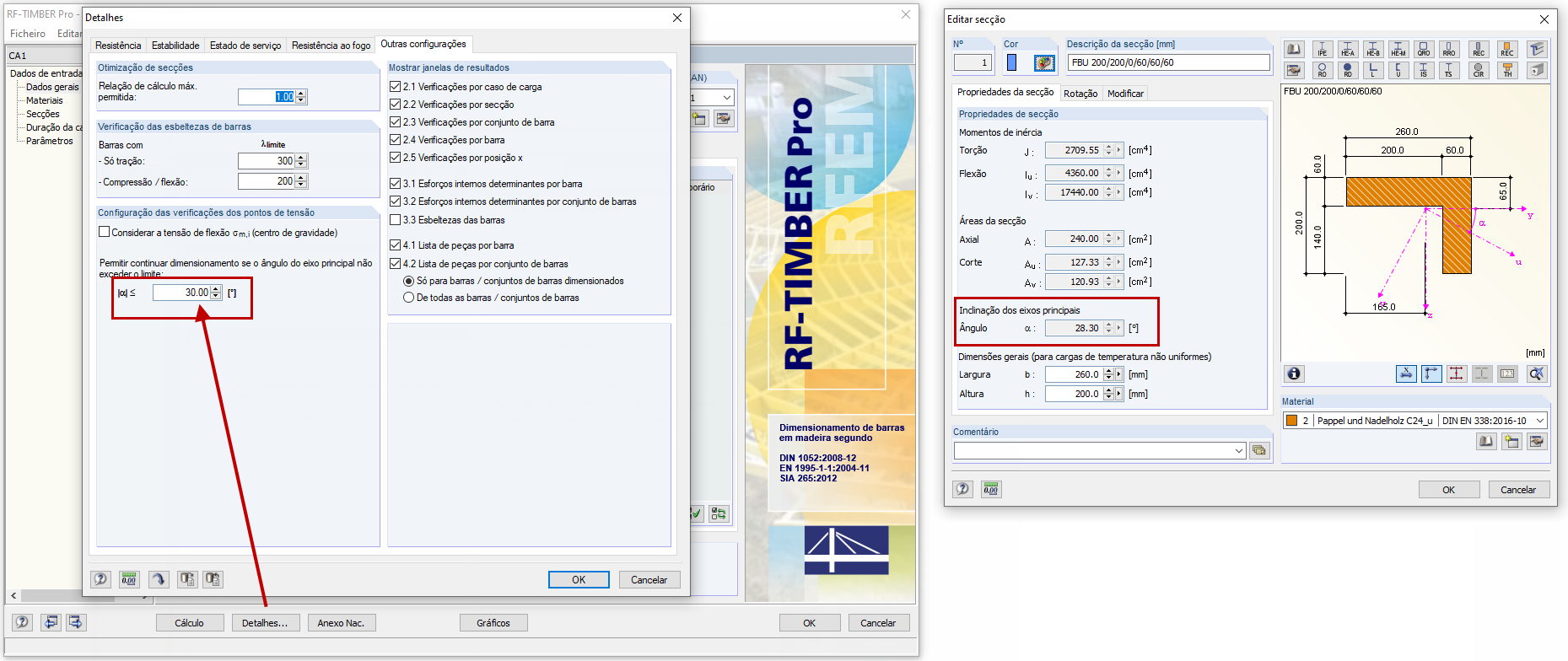Increase Relação de cálculo máx. value

click(x=301, y=94)
